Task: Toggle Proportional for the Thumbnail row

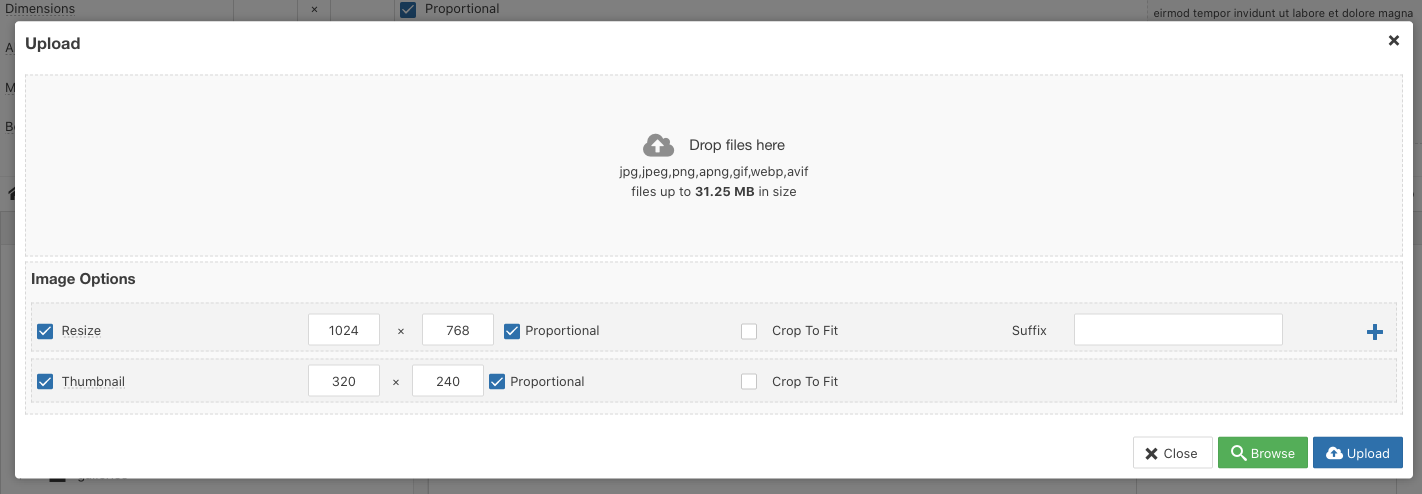Action: pos(497,382)
